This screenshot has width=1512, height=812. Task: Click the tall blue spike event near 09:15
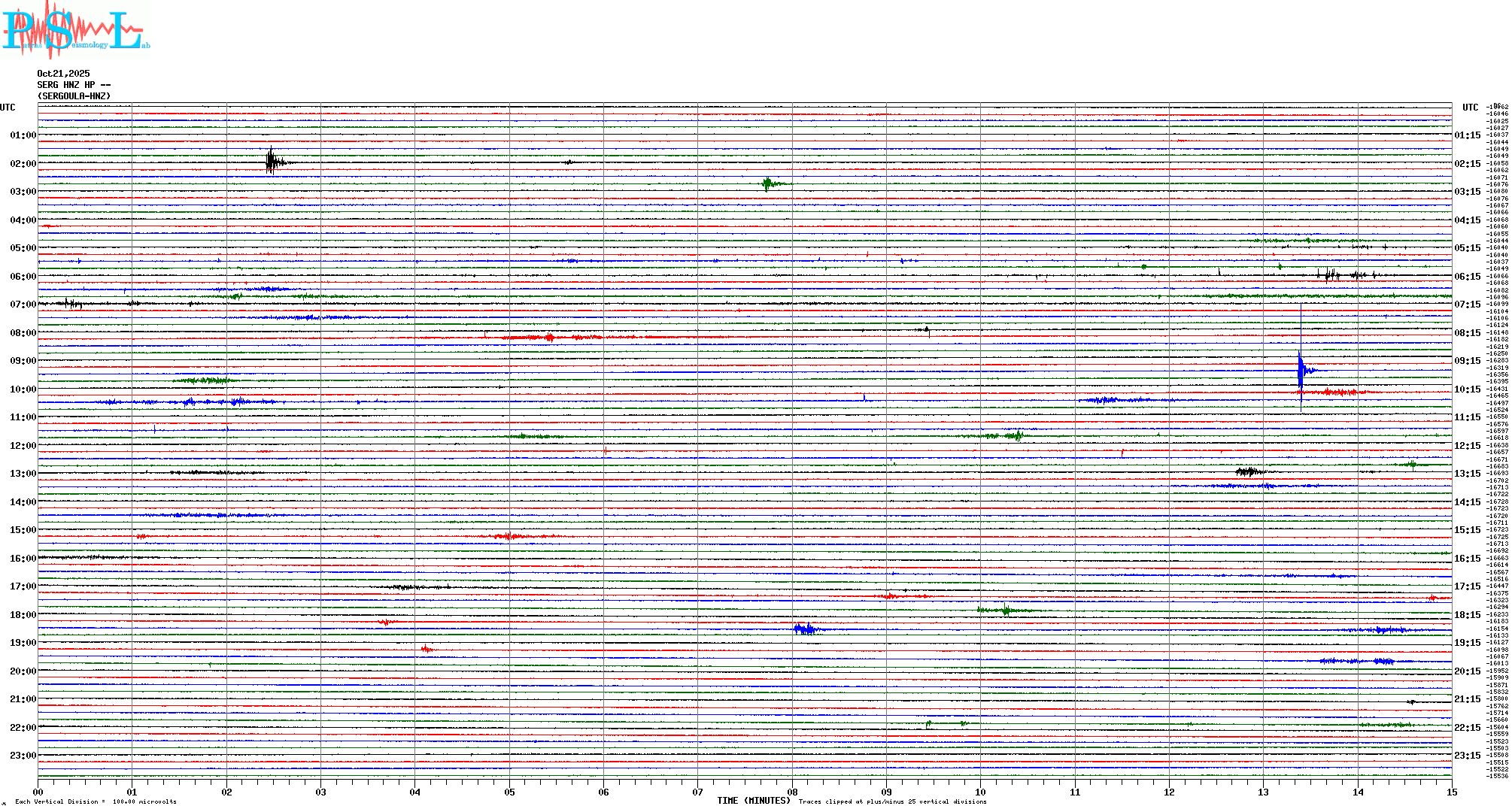[1301, 368]
